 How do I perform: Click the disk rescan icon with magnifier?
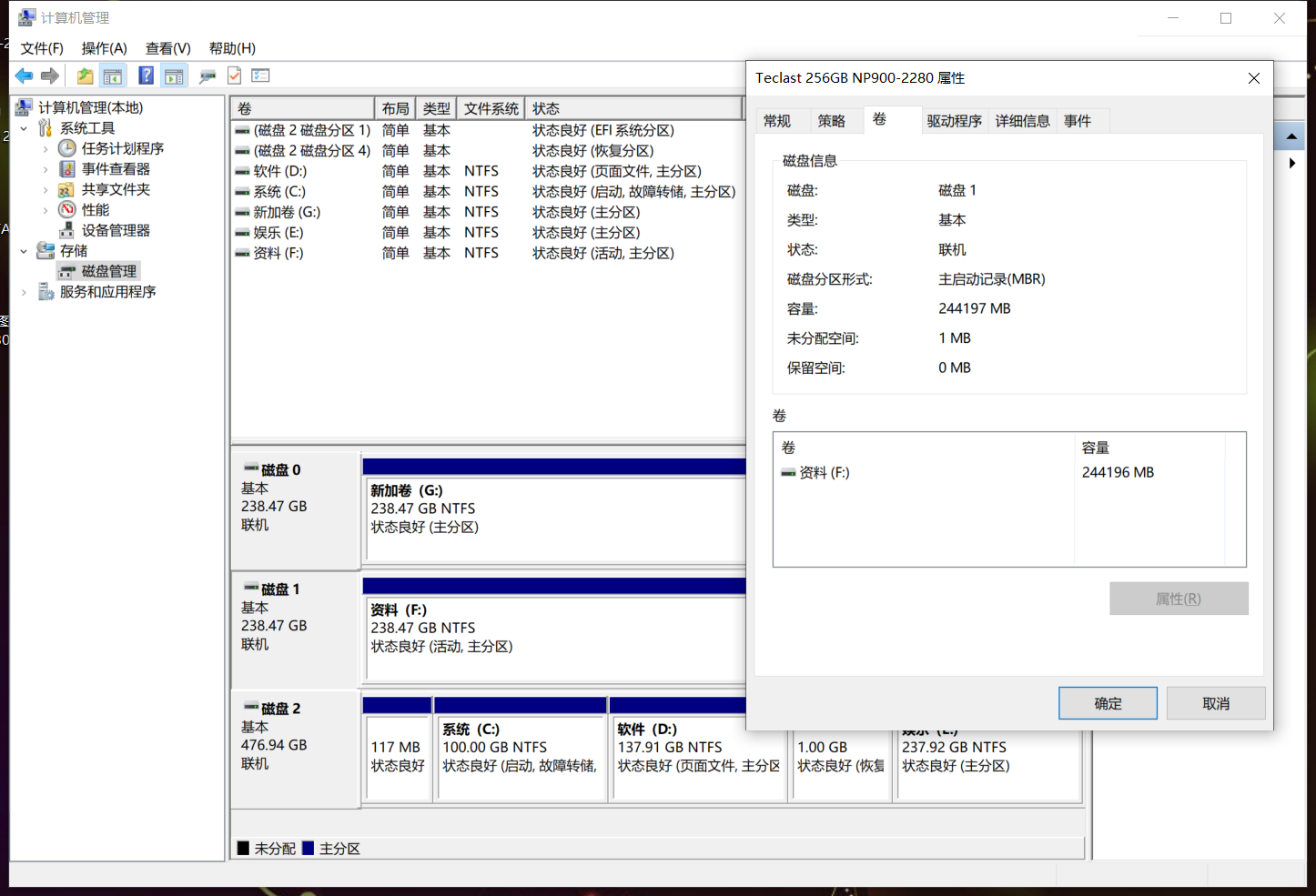[x=208, y=76]
